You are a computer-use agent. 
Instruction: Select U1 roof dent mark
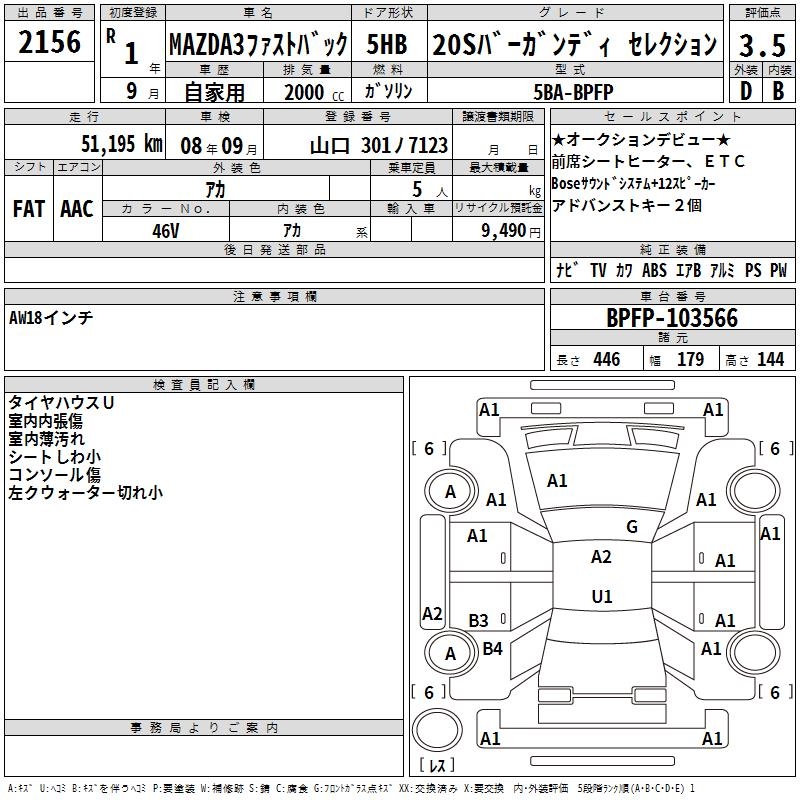[602, 596]
